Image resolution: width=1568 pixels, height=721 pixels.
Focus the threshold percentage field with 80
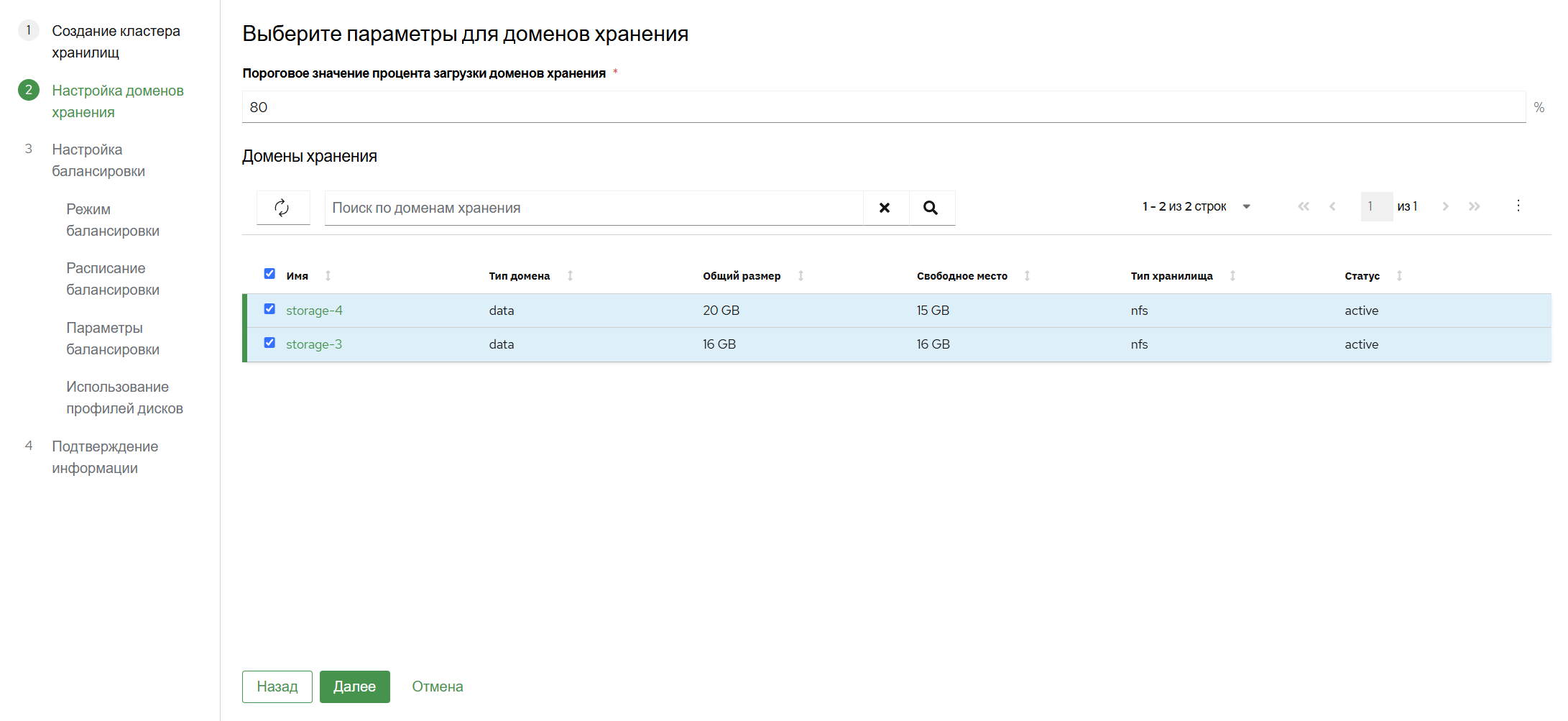tap(884, 107)
